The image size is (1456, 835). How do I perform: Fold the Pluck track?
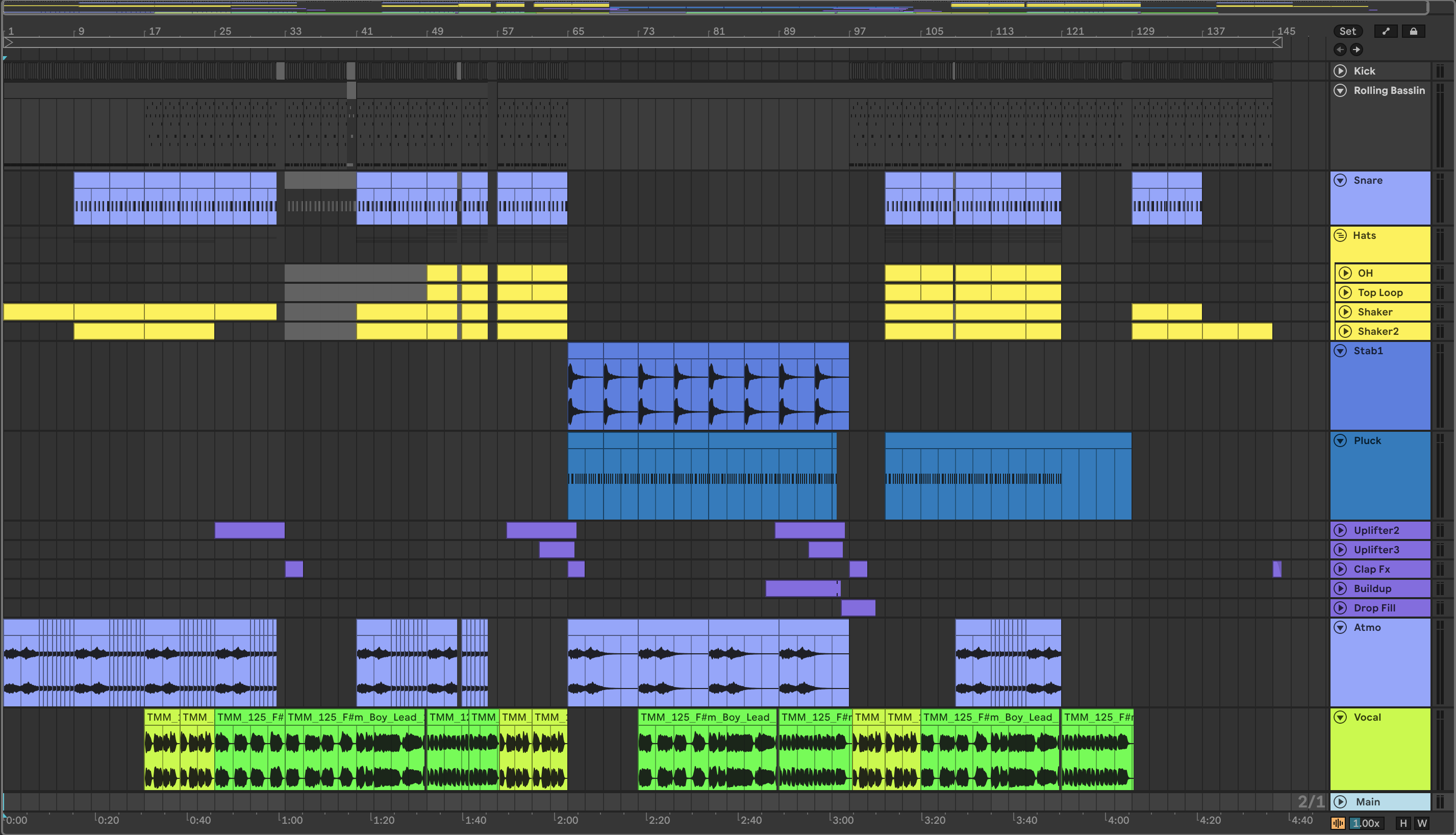coord(1340,441)
